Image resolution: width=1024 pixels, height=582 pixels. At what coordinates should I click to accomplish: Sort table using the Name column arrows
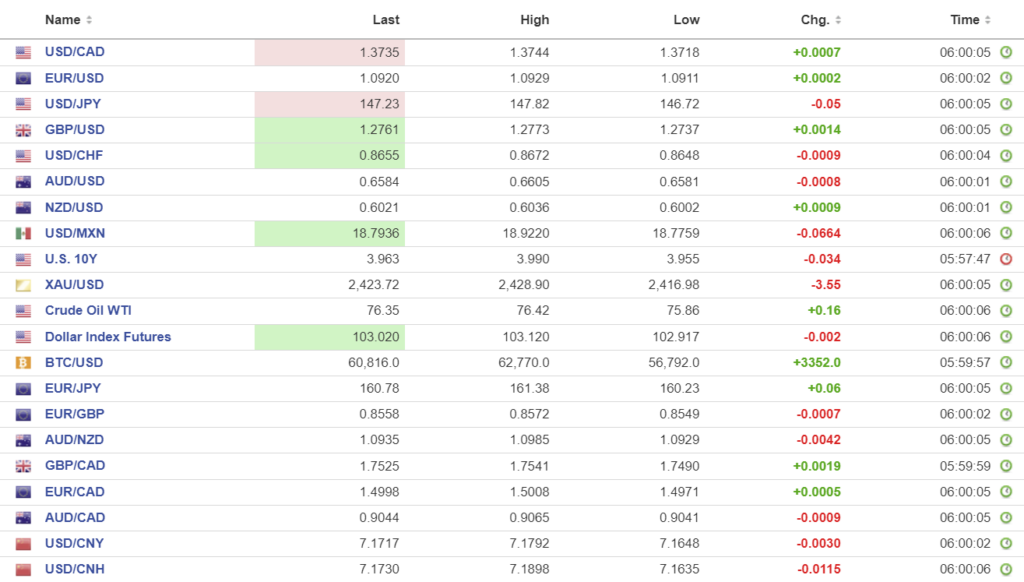coord(89,20)
